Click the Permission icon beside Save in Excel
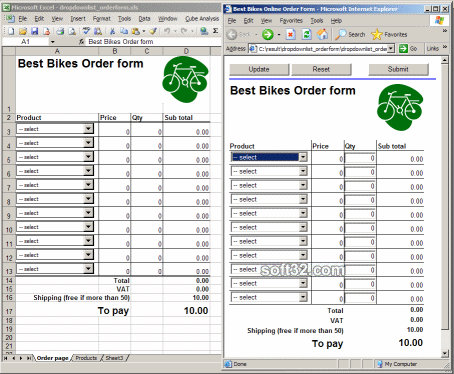 pyautogui.click(x=46, y=31)
